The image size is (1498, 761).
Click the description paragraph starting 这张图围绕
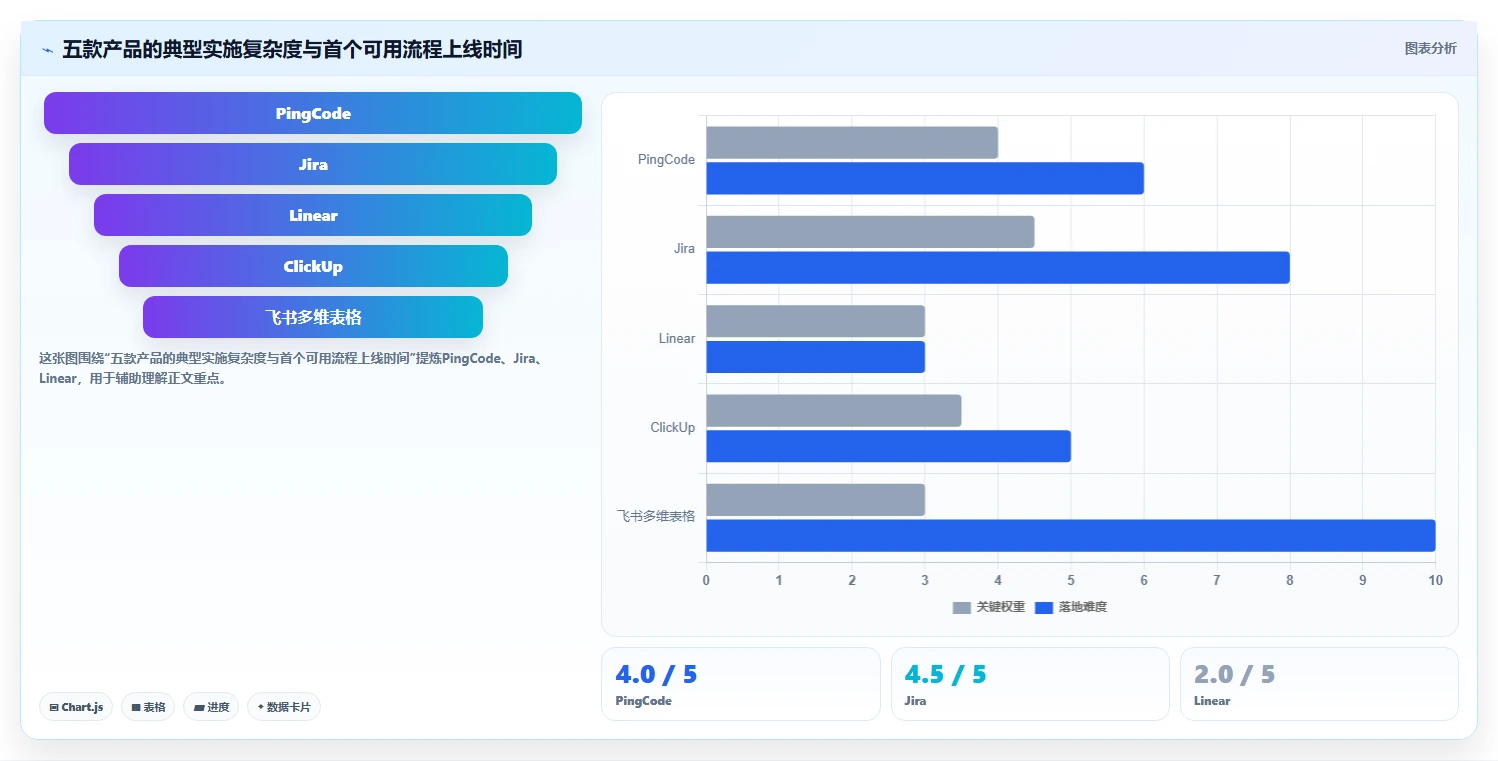pyautogui.click(x=291, y=368)
